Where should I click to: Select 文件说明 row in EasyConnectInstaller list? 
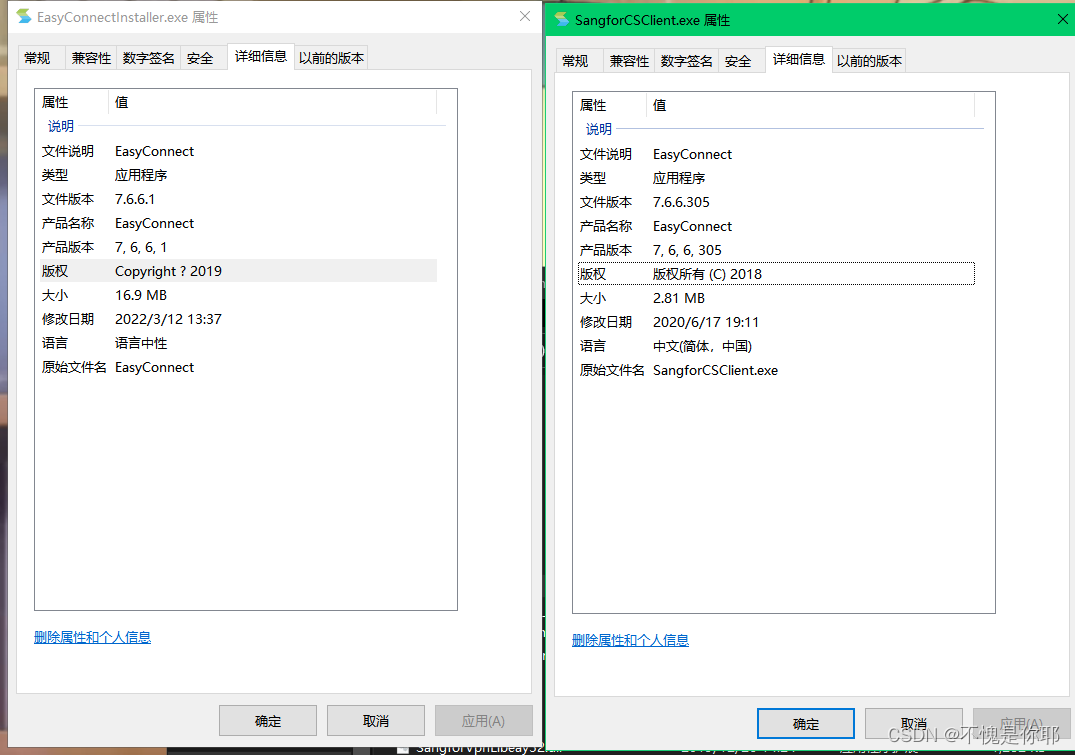pyautogui.click(x=238, y=151)
